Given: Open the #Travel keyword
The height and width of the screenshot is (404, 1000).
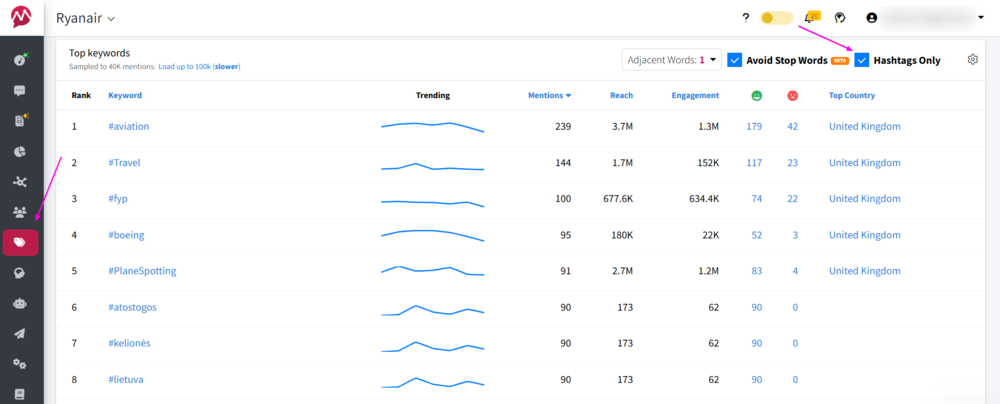Looking at the screenshot, I should 124,163.
